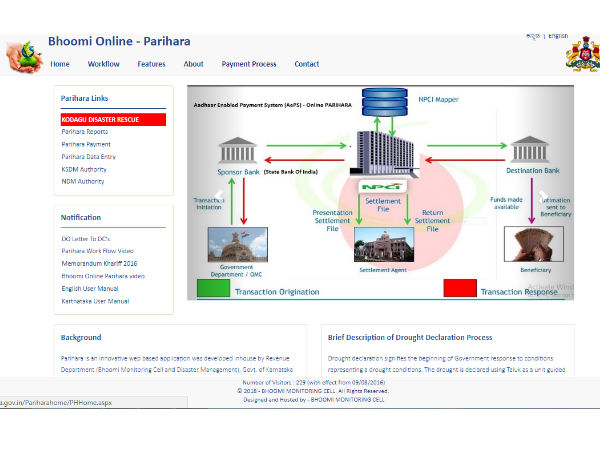Image resolution: width=600 pixels, height=450 pixels.
Task: Go to previous slide with left carousel arrow
Action: click(219, 196)
